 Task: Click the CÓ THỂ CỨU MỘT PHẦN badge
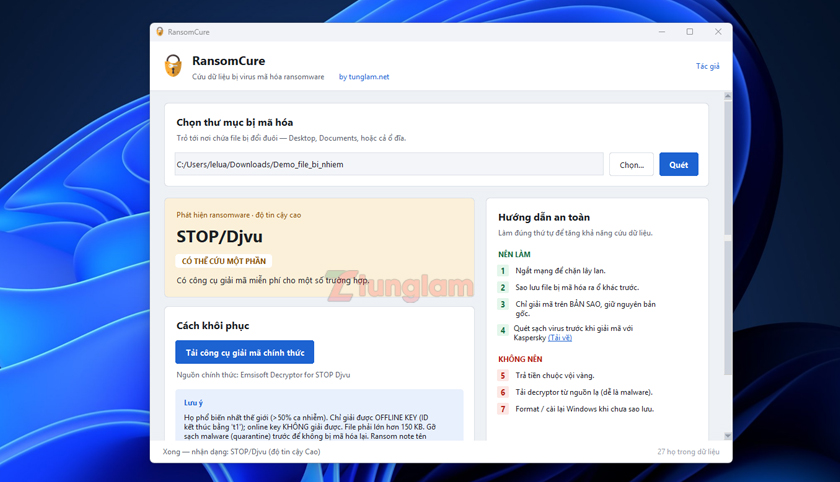pos(223,261)
